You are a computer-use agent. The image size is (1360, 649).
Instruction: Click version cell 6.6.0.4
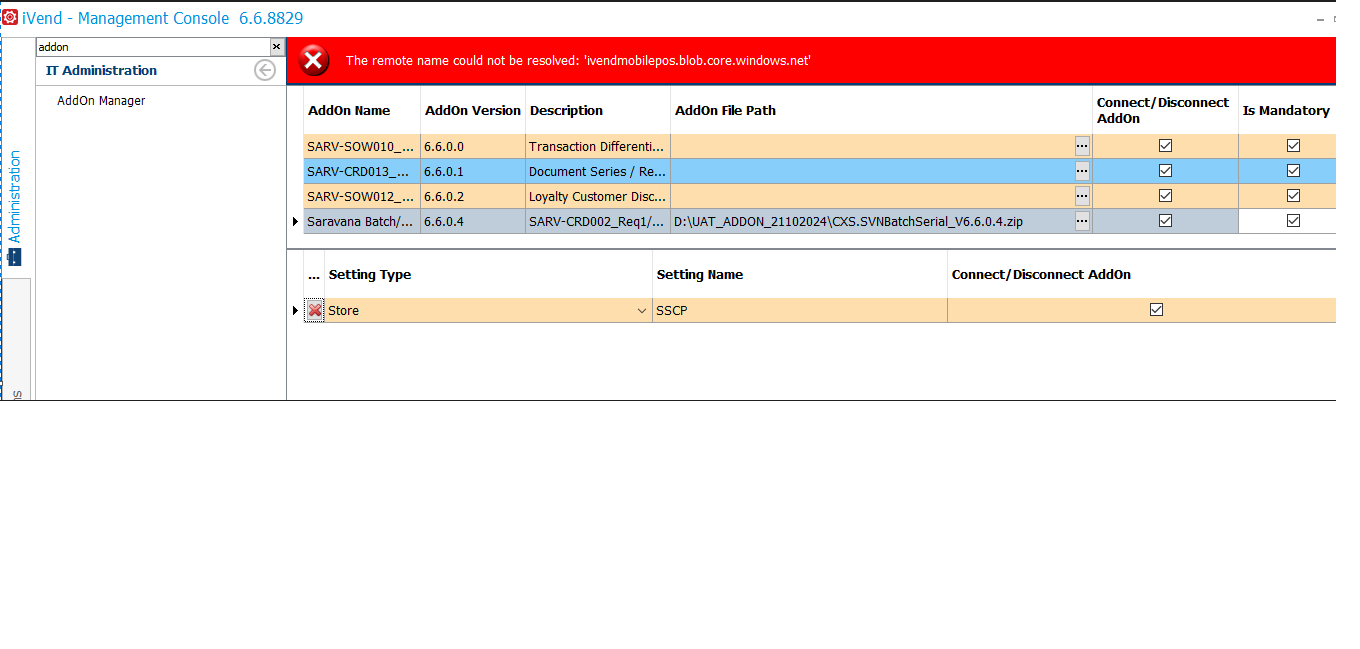473,221
